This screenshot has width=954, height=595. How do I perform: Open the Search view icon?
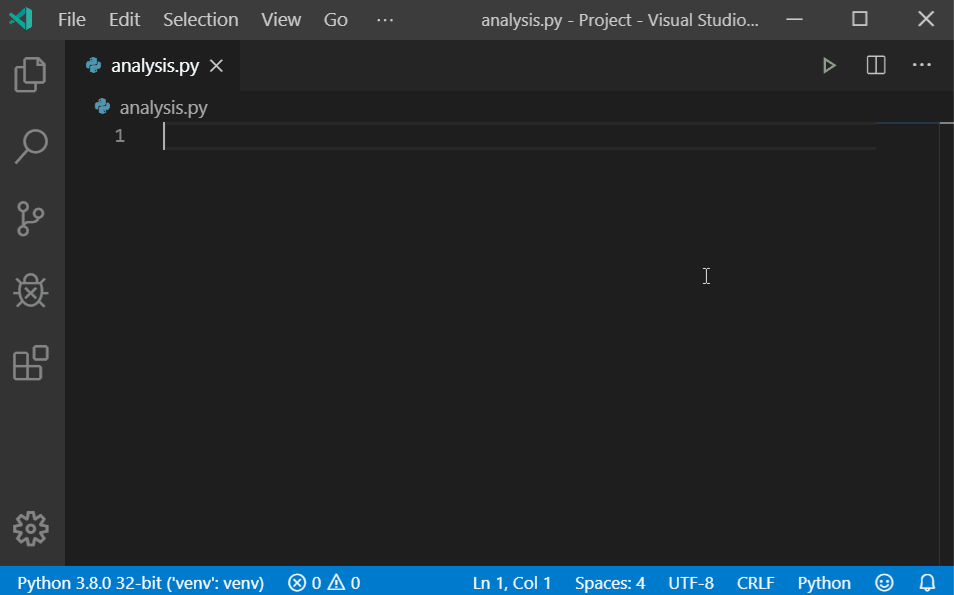[31, 146]
